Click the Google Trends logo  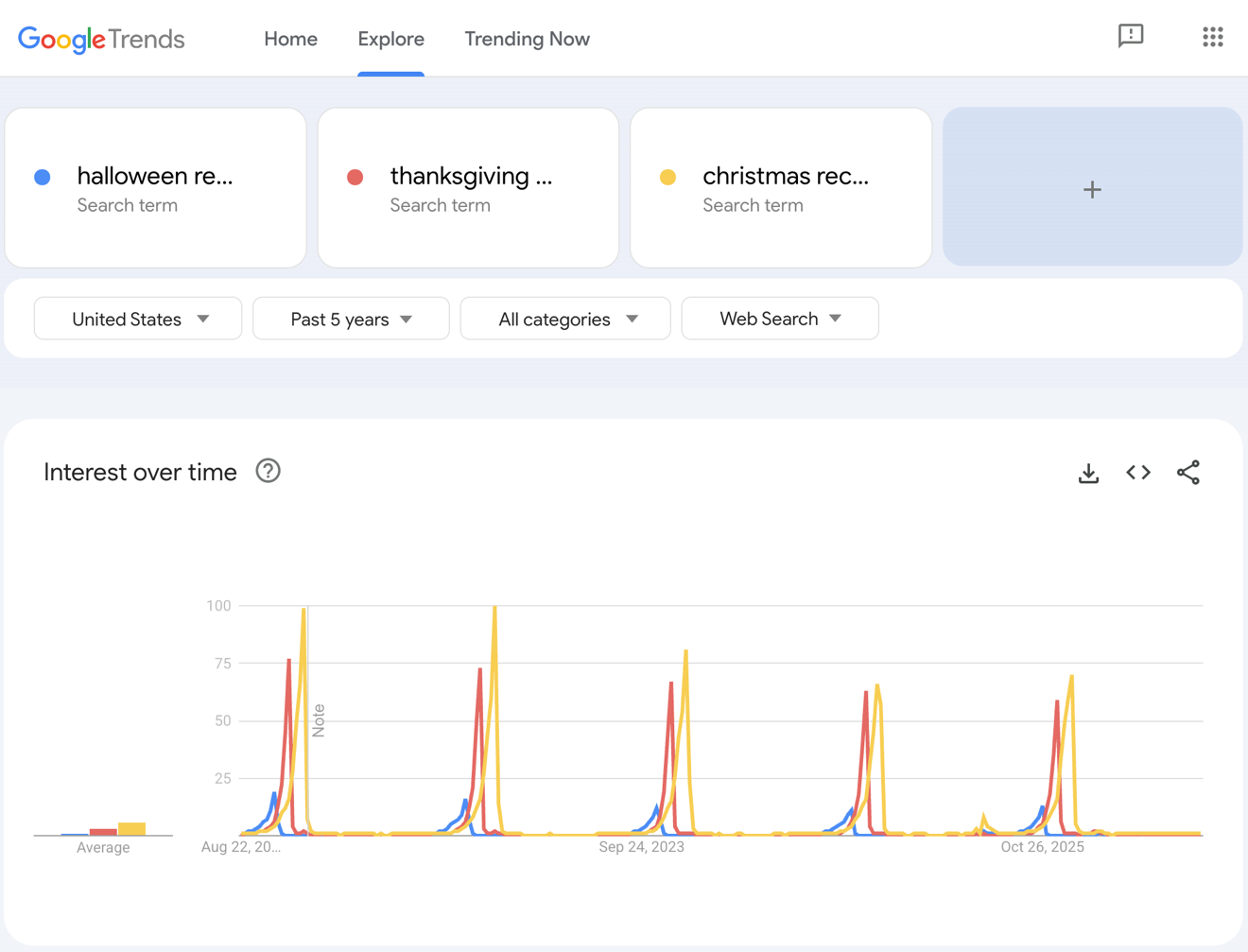point(101,39)
